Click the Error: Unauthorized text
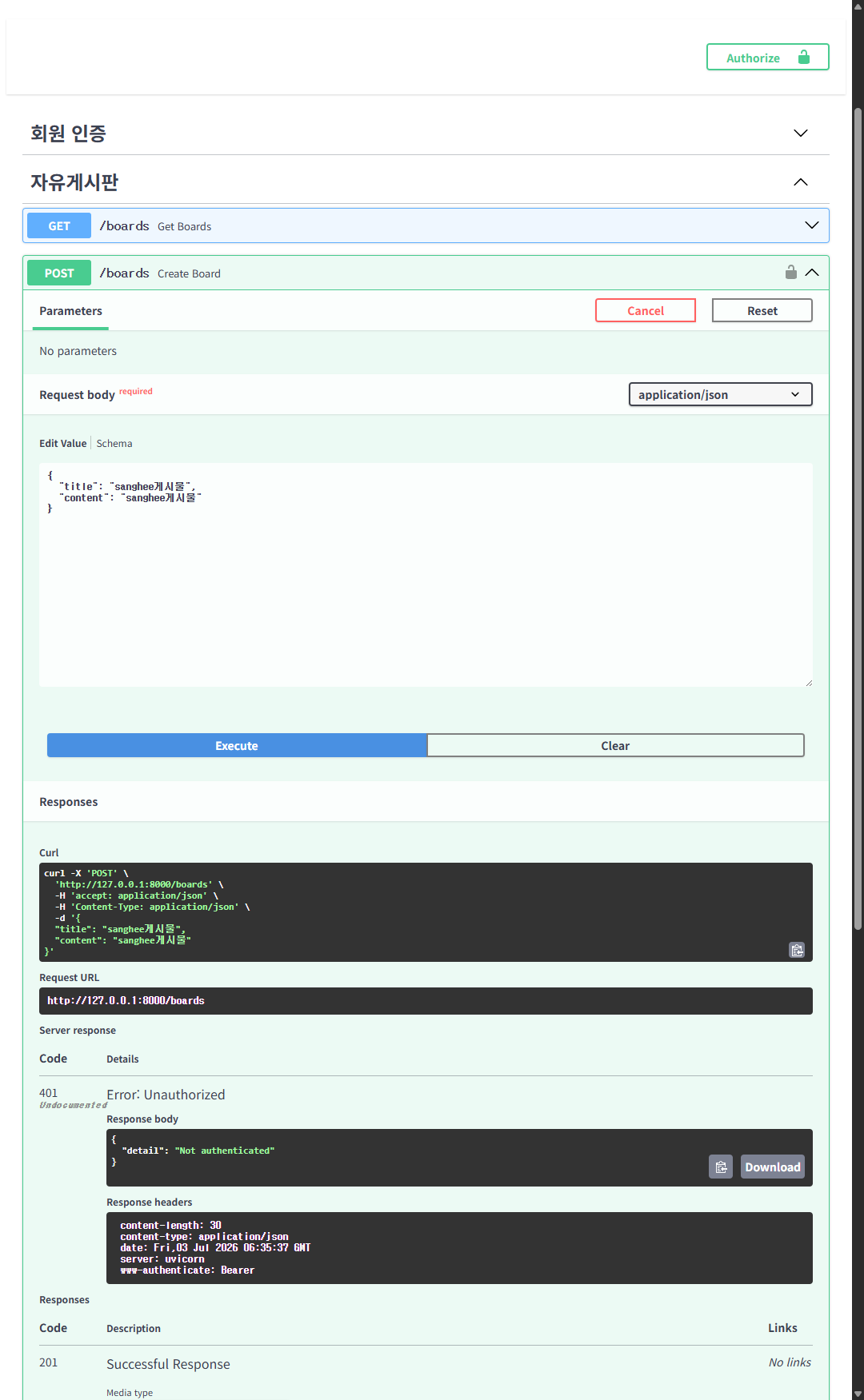864x1400 pixels. (x=166, y=1095)
